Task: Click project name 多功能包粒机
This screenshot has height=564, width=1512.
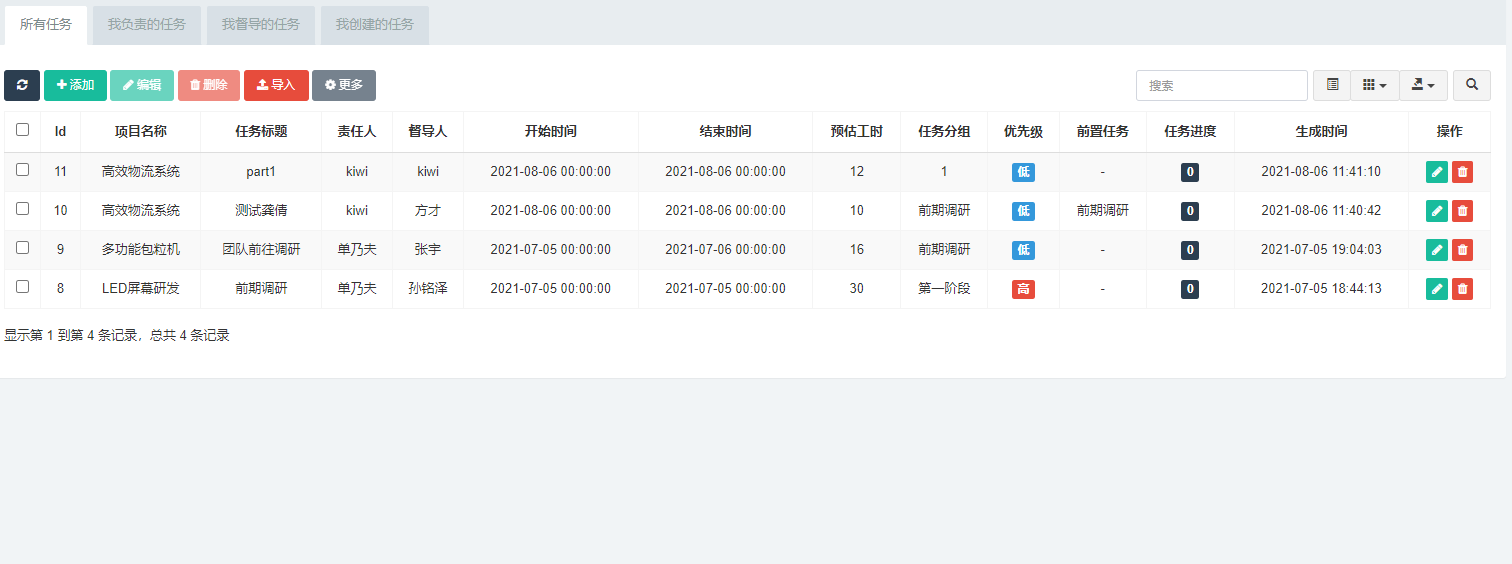Action: pos(141,249)
